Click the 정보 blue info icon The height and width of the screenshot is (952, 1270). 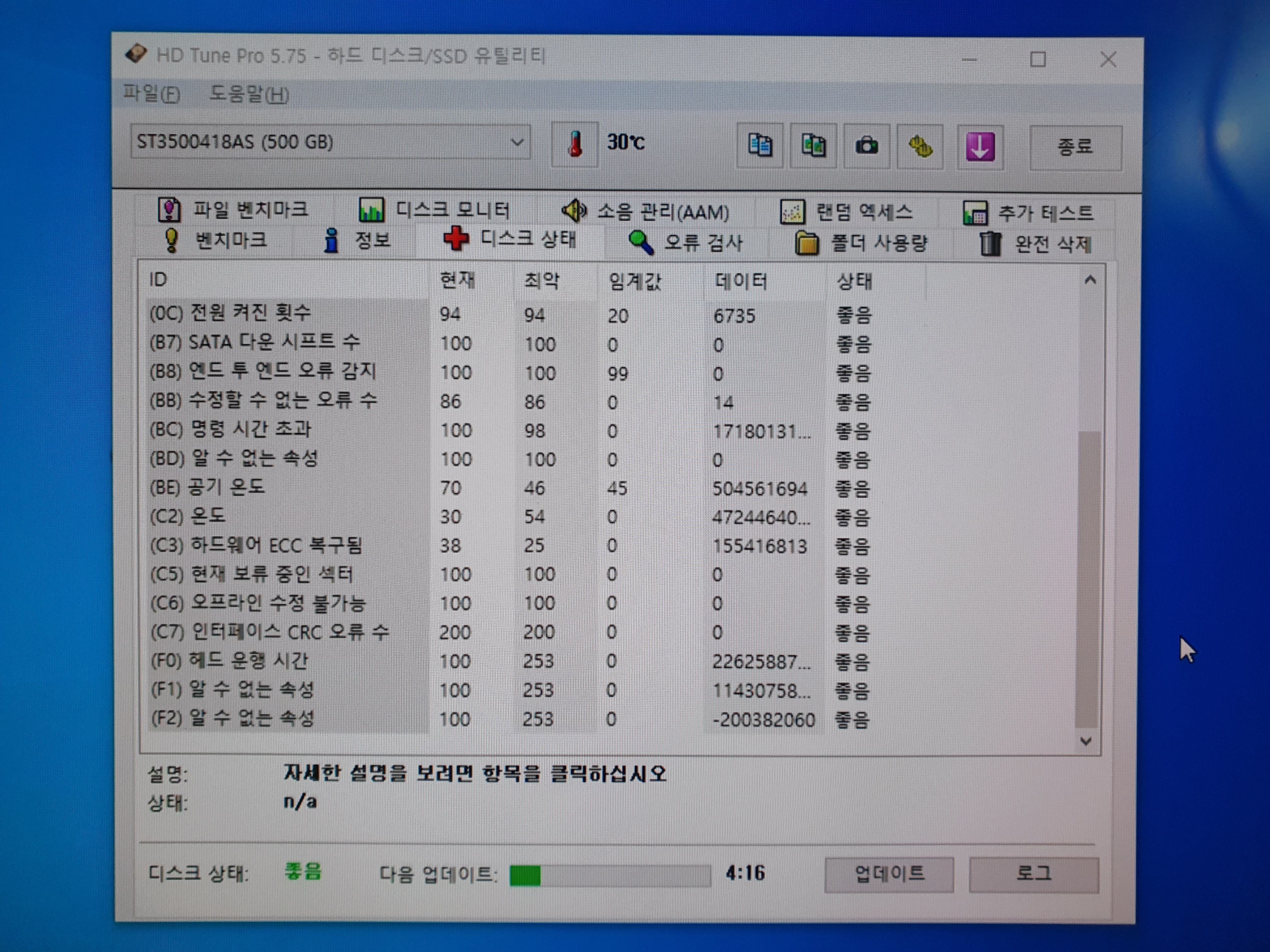tap(331, 241)
